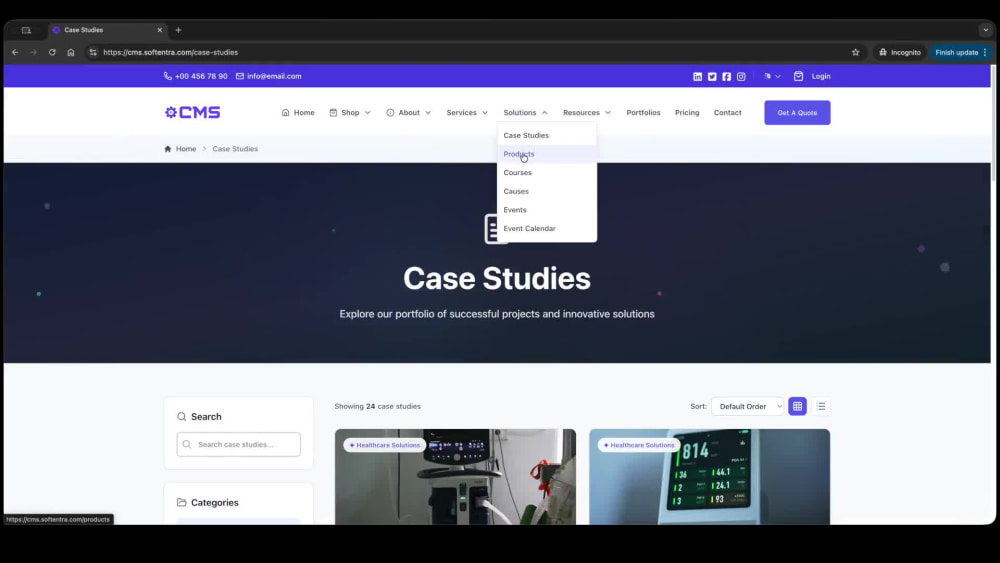Viewport: 1000px width, 563px height.
Task: Click the breadcrumb home icon
Action: coord(168,149)
